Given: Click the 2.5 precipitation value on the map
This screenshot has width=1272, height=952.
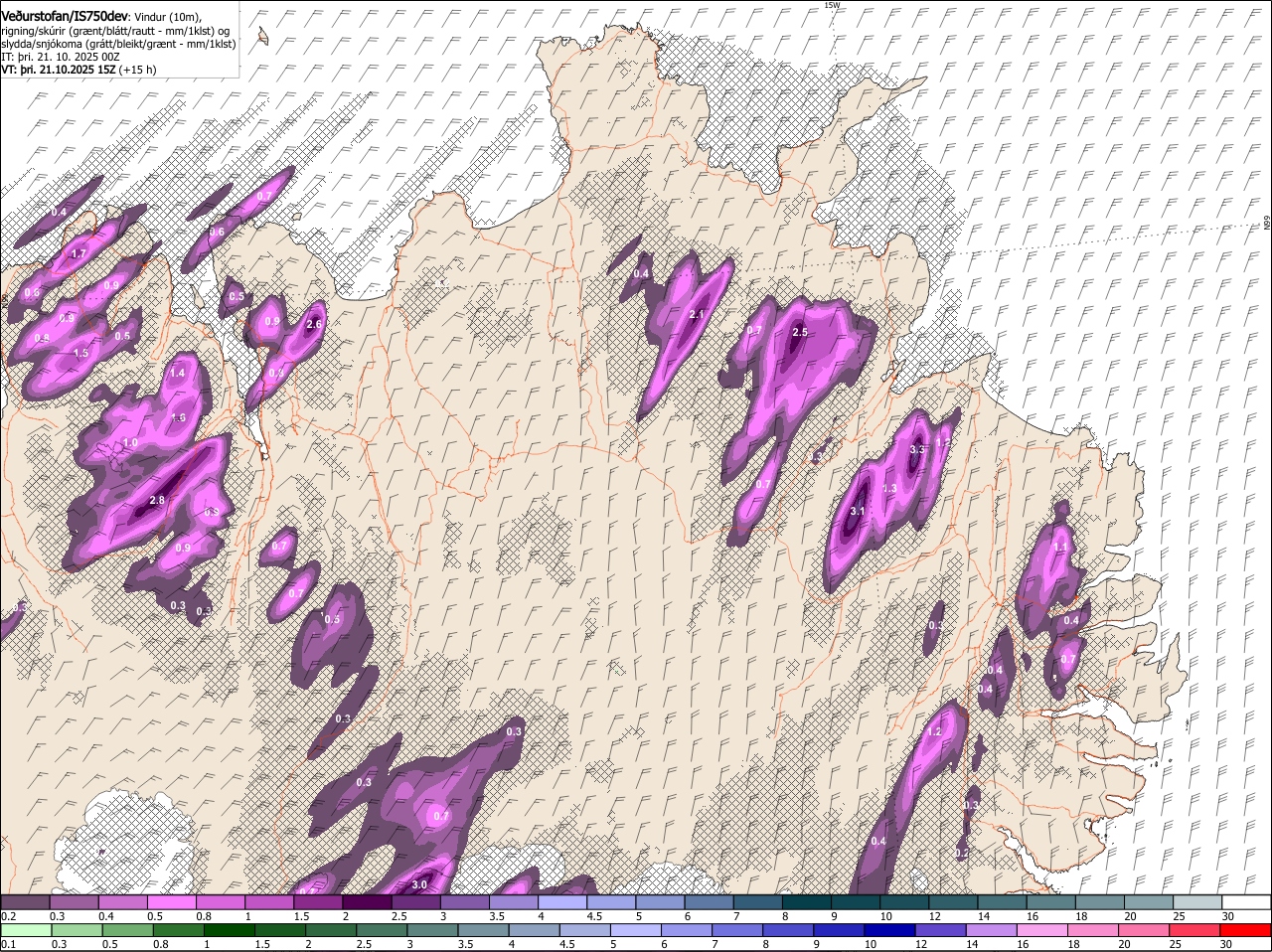Looking at the screenshot, I should click(799, 332).
